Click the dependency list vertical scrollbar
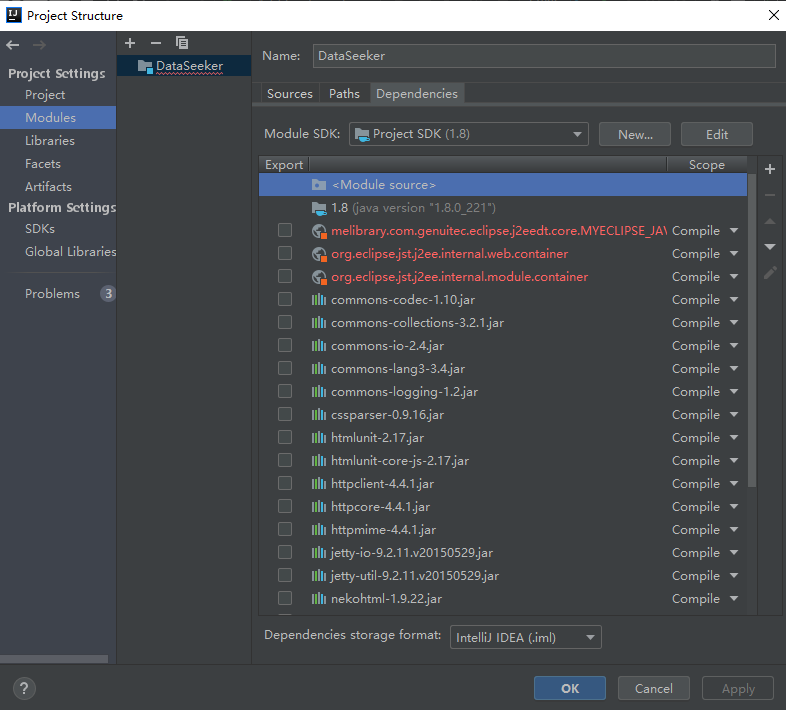 point(752,331)
